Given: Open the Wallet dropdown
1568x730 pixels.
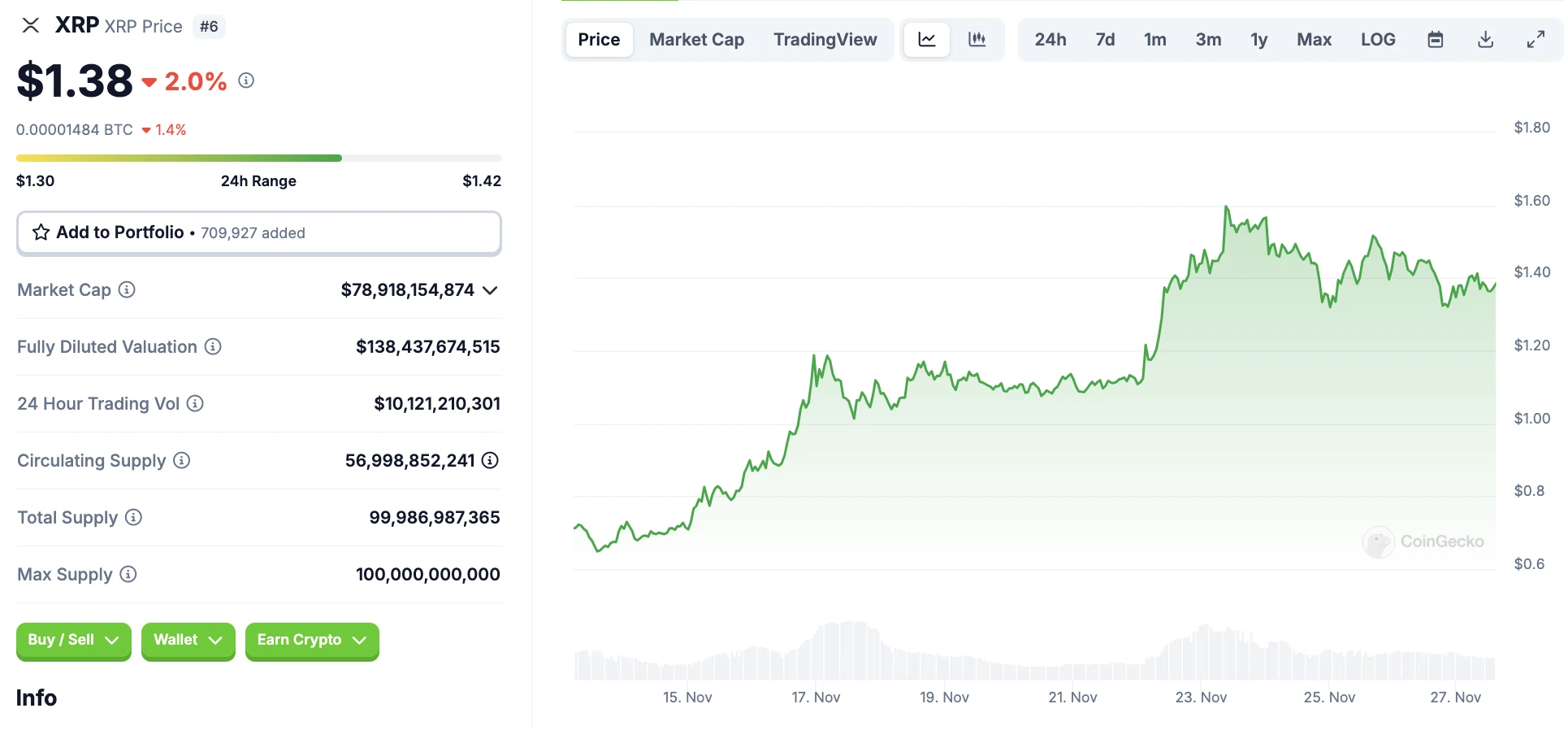Looking at the screenshot, I should (188, 641).
